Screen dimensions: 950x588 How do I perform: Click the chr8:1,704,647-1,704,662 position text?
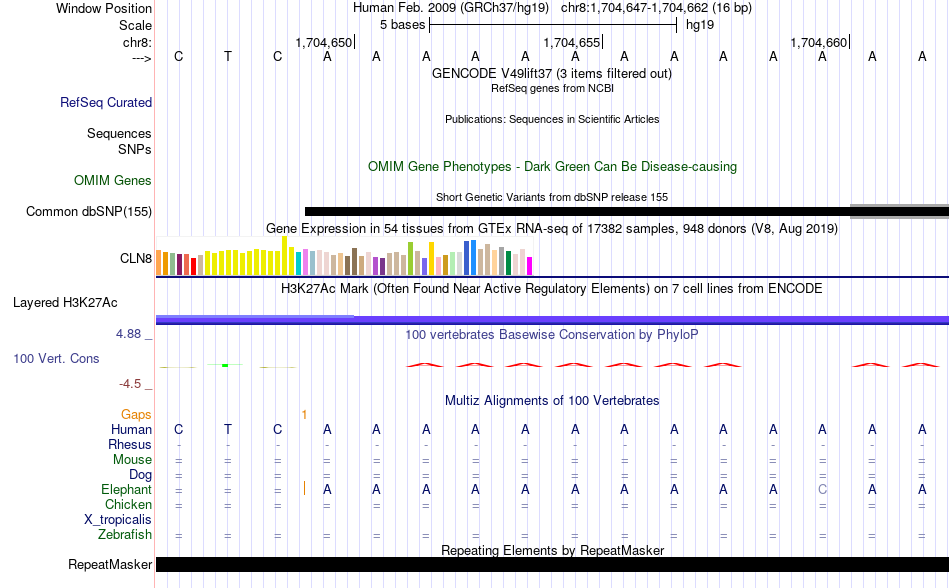656,8
